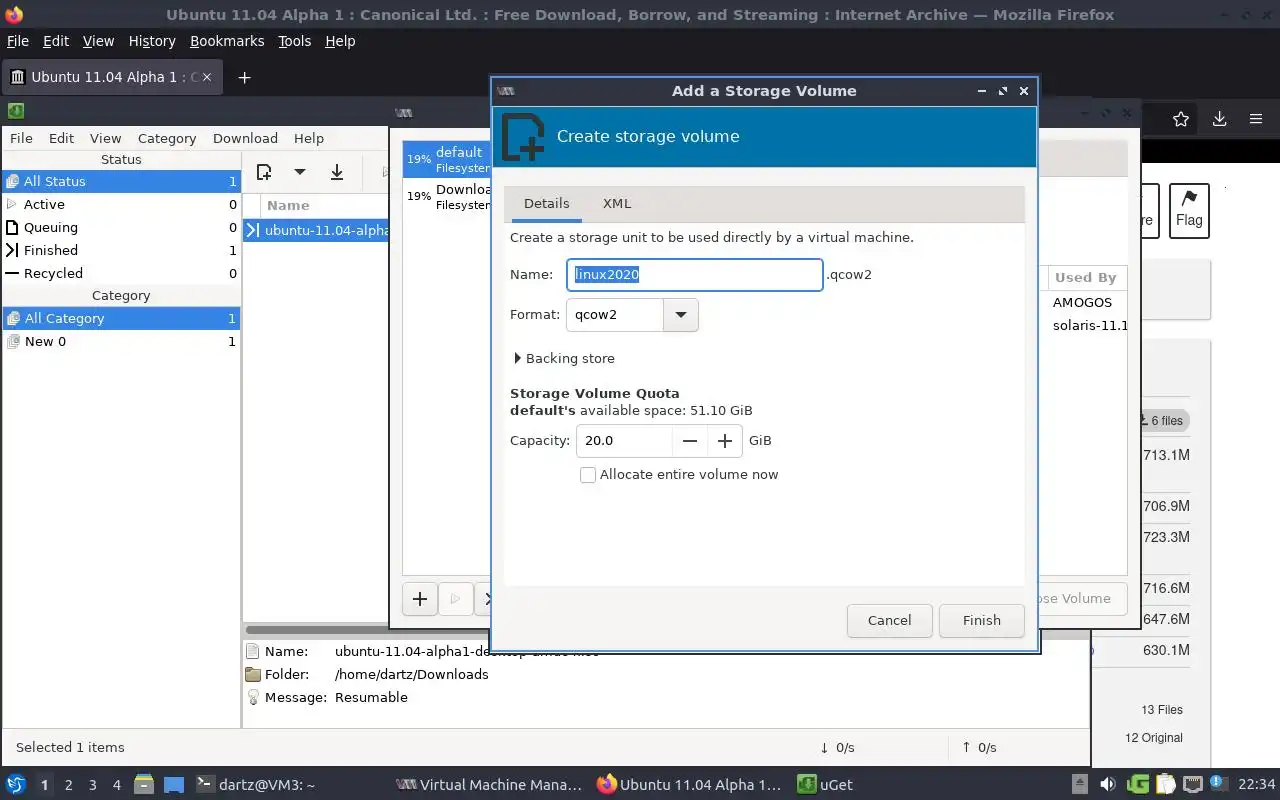Click the tray expand arrow icon in taskbar

click(x=1080, y=784)
